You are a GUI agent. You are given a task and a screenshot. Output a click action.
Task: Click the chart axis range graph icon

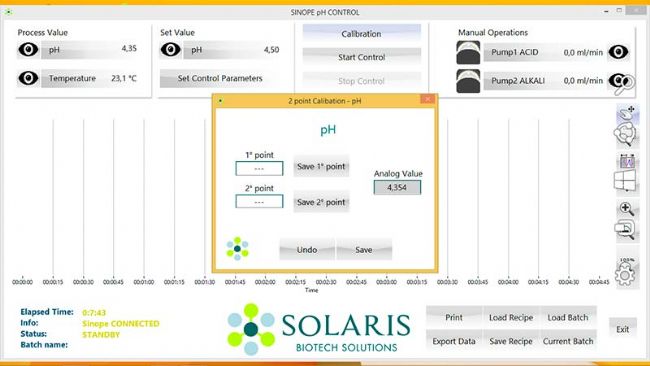coord(627,161)
